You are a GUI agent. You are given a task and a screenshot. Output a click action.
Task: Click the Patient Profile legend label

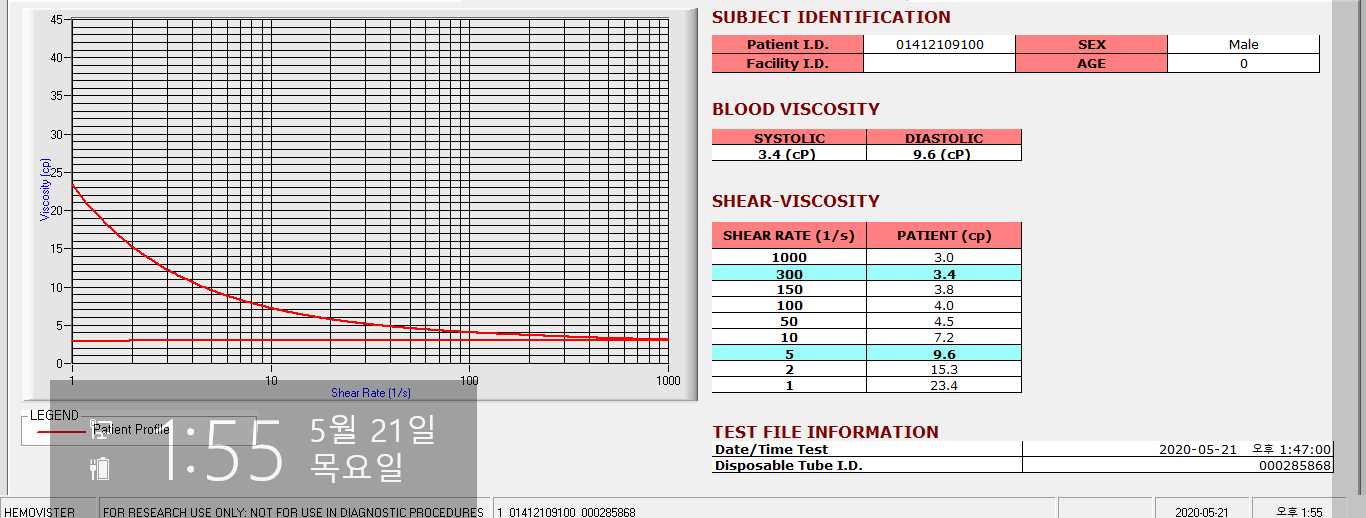131,430
